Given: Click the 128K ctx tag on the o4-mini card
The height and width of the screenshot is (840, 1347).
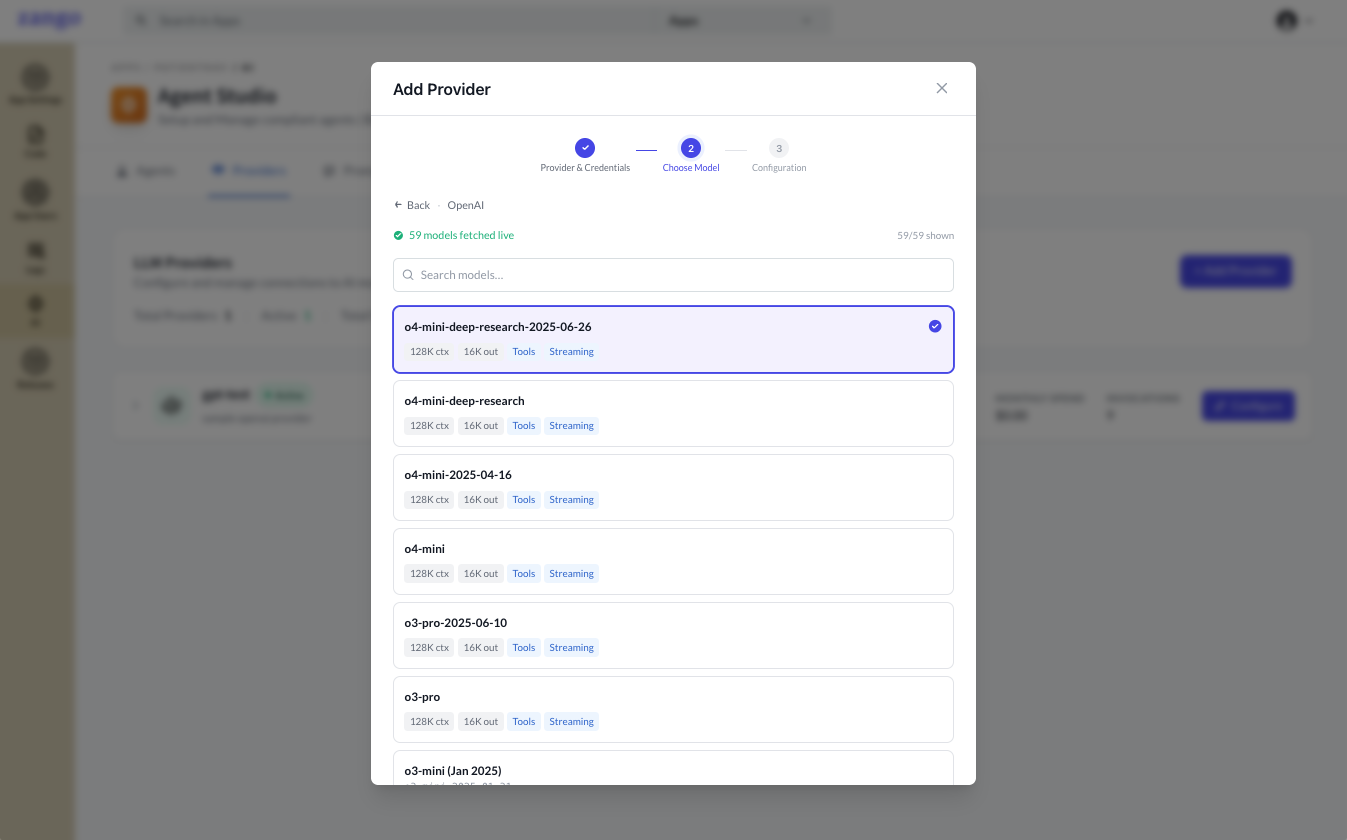Looking at the screenshot, I should [429, 574].
